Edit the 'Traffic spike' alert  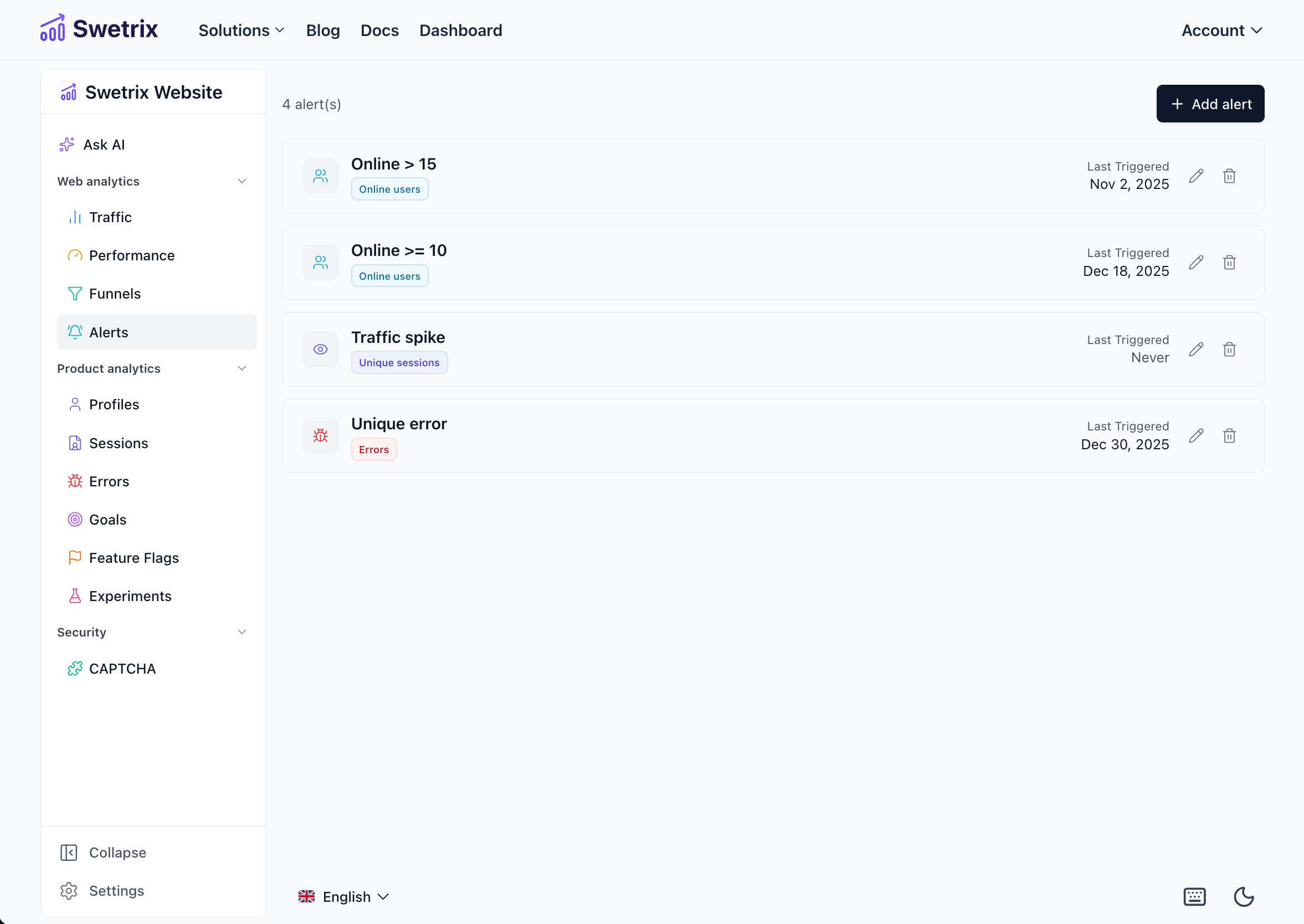point(1196,349)
